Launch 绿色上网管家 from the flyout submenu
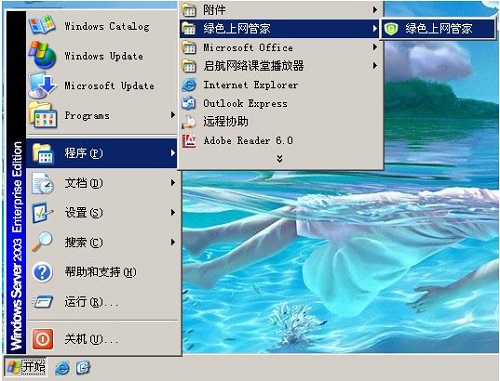Image resolution: width=500 pixels, height=381 pixels. coord(438,29)
